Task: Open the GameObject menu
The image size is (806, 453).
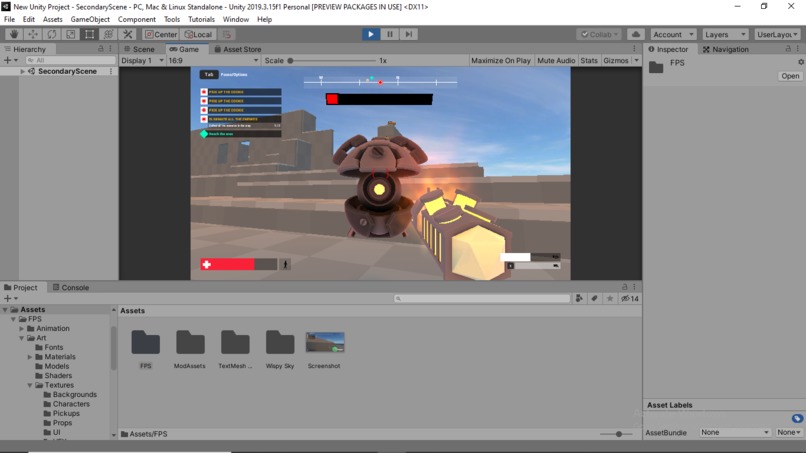Action: (90, 20)
